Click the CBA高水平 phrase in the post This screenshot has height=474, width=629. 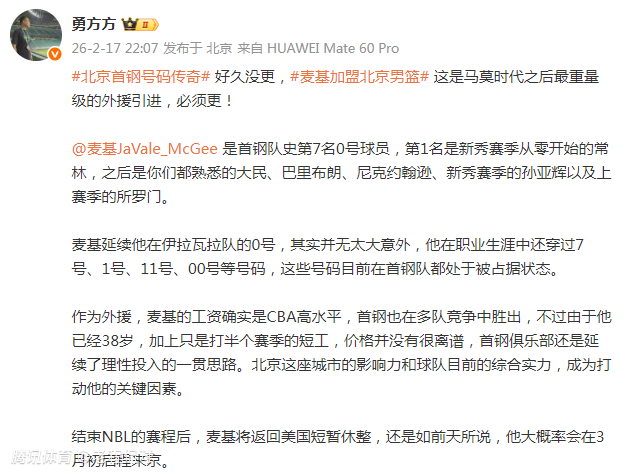(304, 317)
